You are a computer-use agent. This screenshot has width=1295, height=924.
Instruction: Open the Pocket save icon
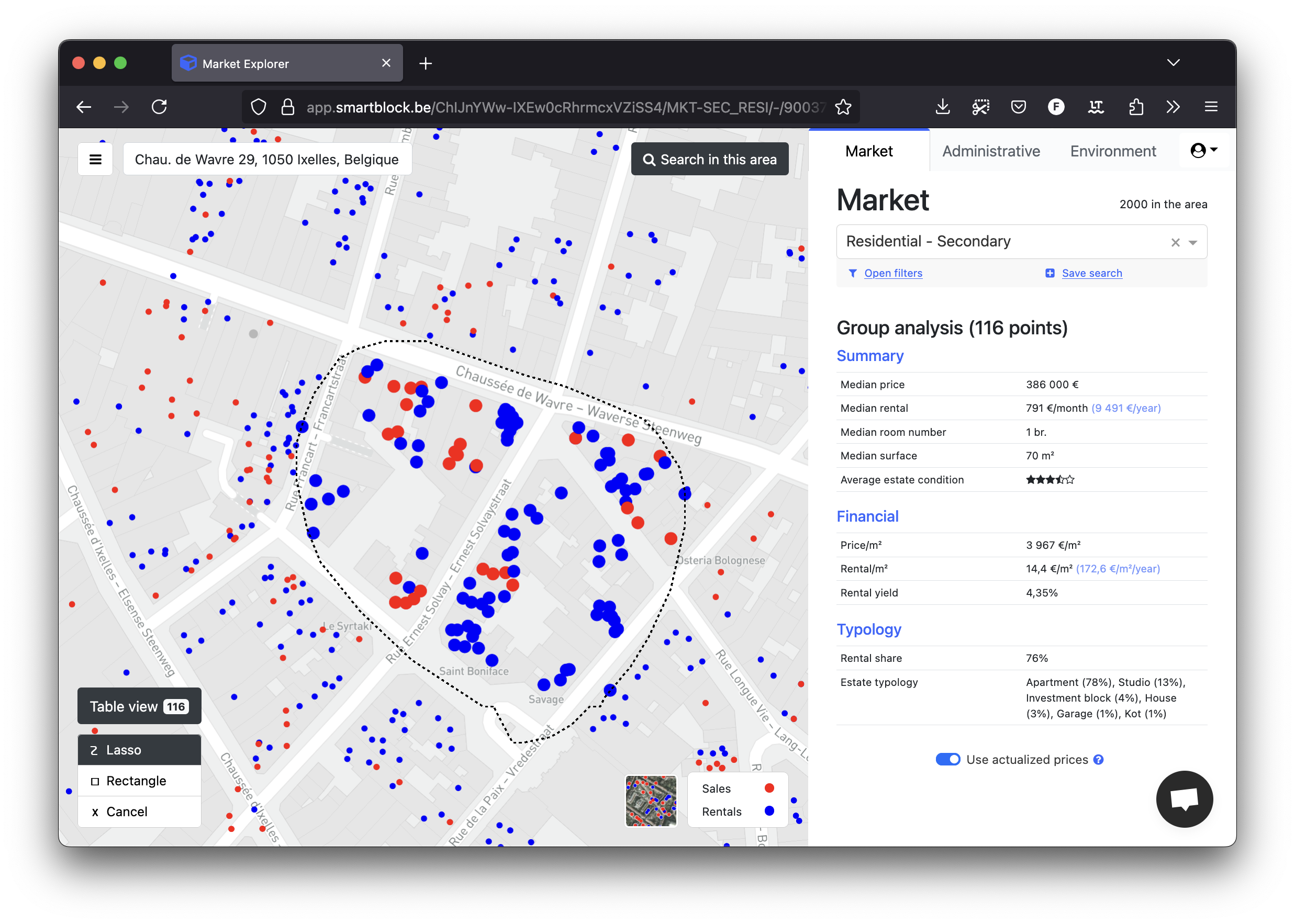(x=1018, y=107)
